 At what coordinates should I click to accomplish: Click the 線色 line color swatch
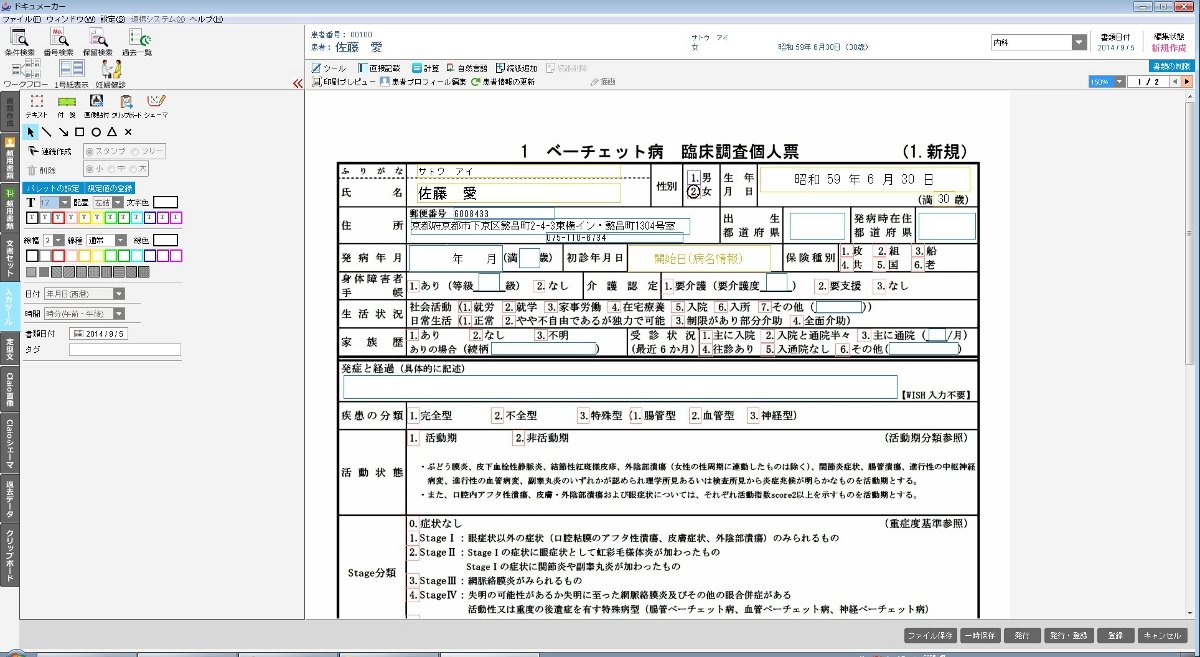[x=165, y=240]
